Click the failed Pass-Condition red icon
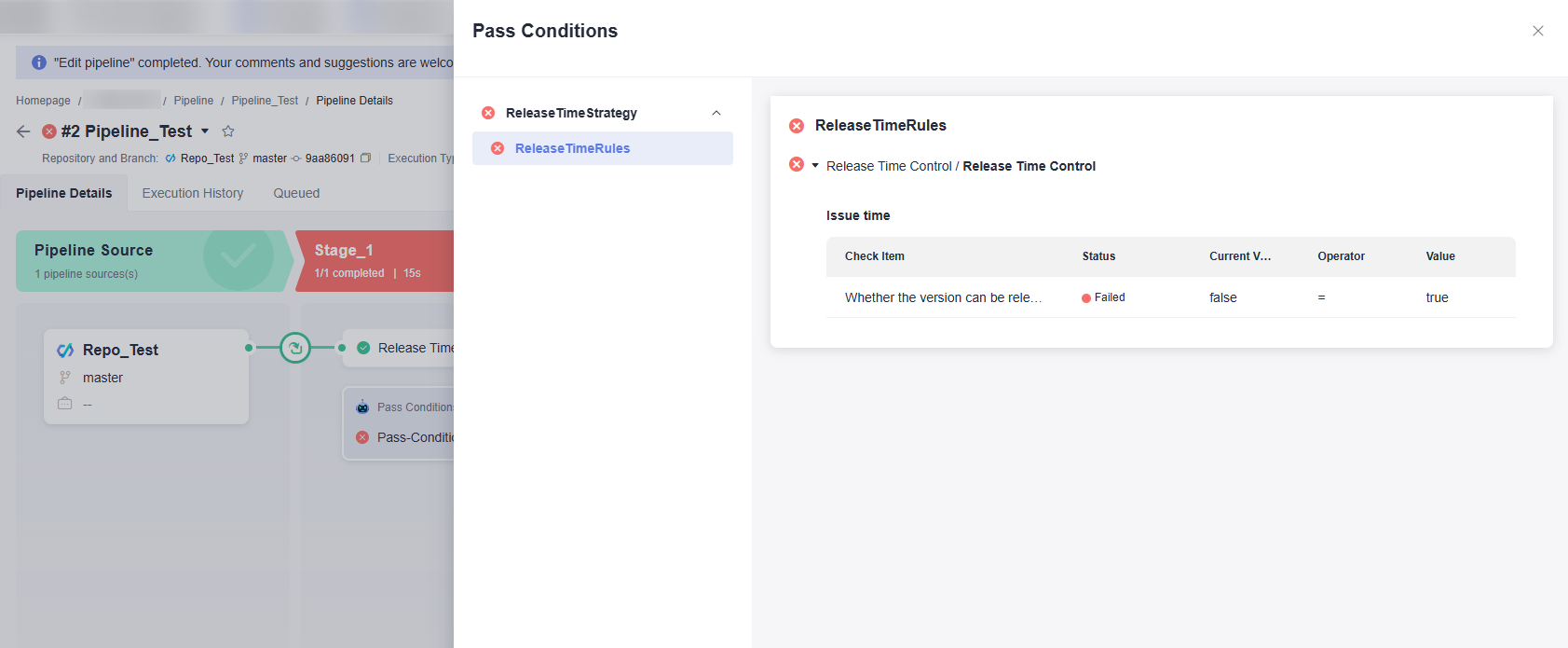This screenshot has width=1568, height=648. coord(362,437)
